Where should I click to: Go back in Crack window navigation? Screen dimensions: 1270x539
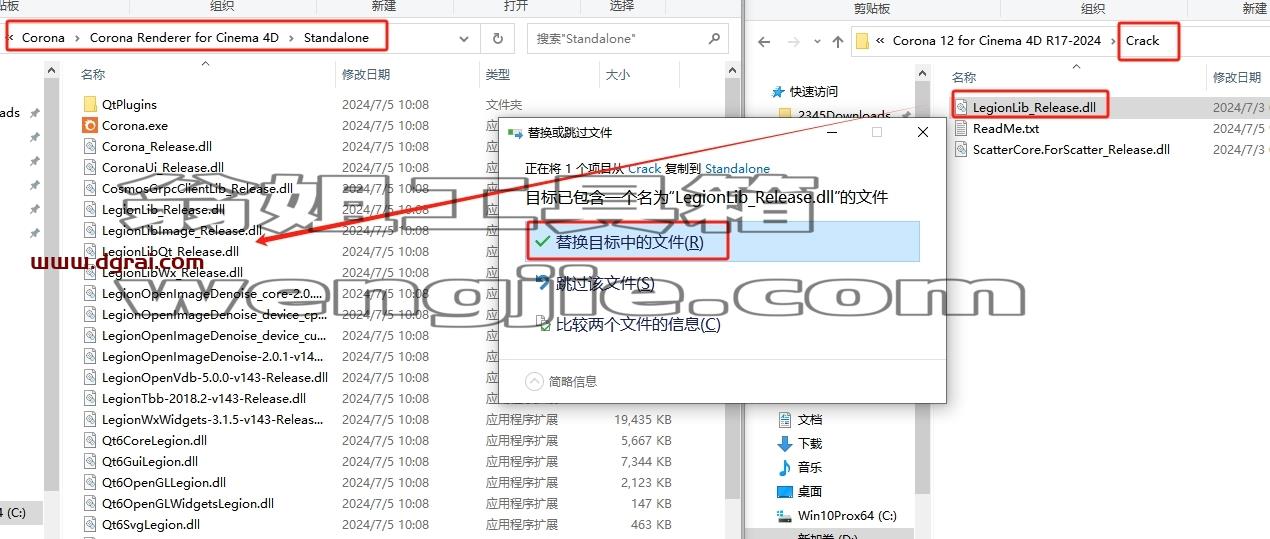[x=764, y=41]
